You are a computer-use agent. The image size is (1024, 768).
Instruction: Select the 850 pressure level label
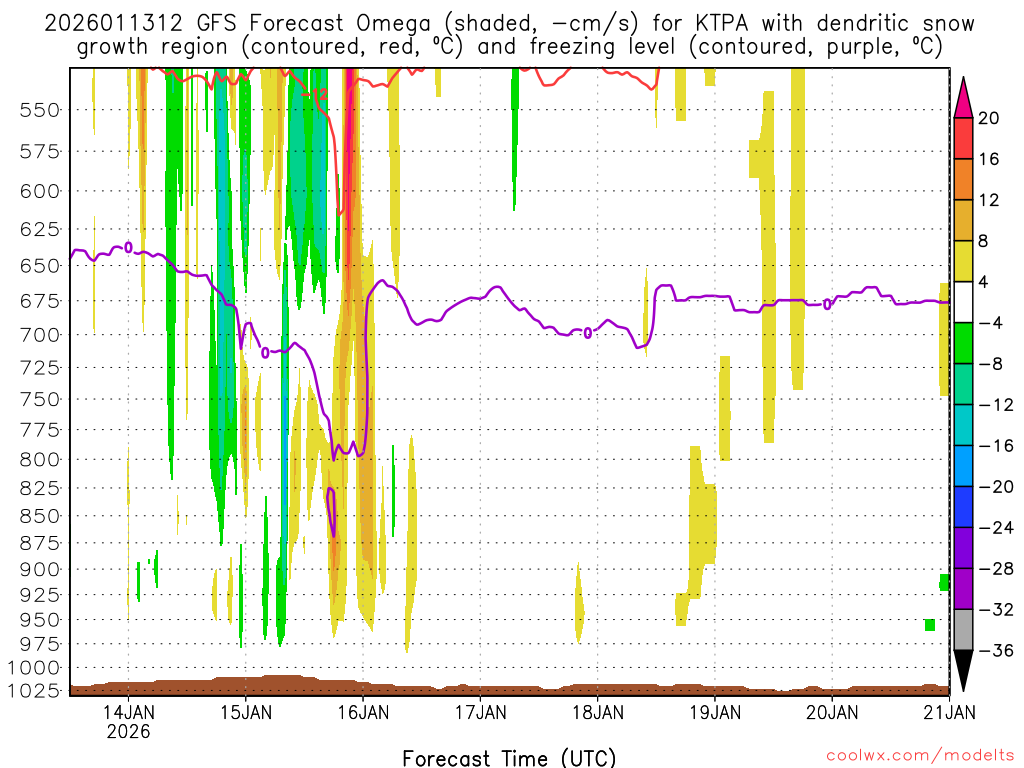40,516
